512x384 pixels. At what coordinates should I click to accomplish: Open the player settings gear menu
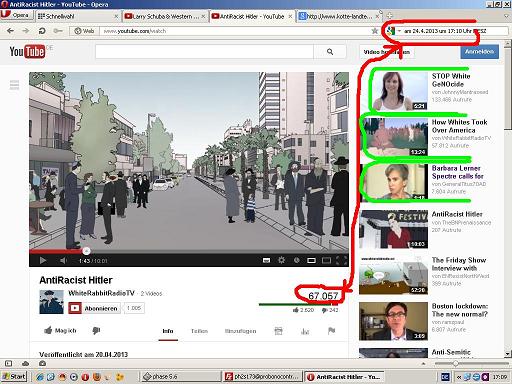pos(281,260)
